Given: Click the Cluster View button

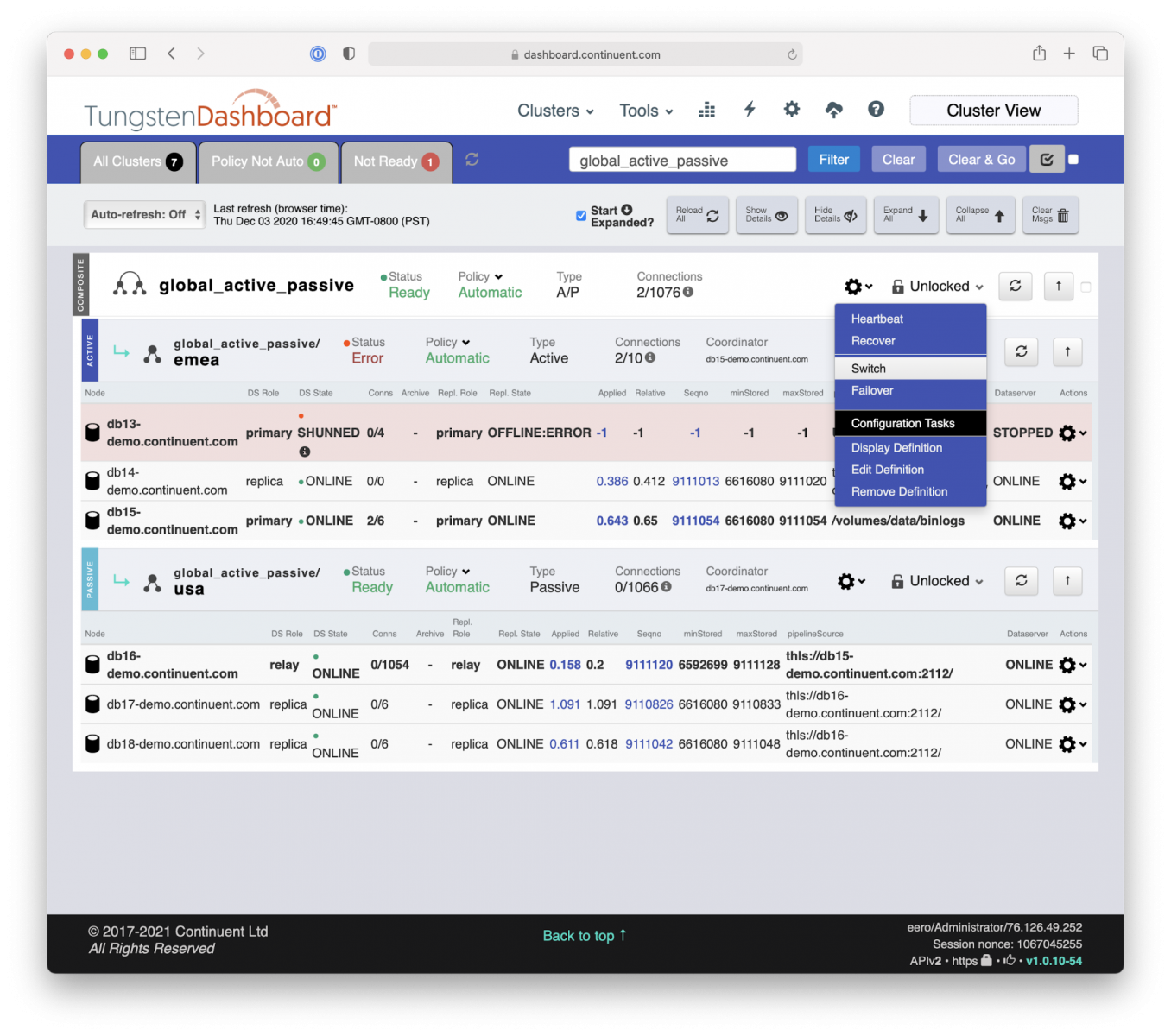Looking at the screenshot, I should (993, 111).
